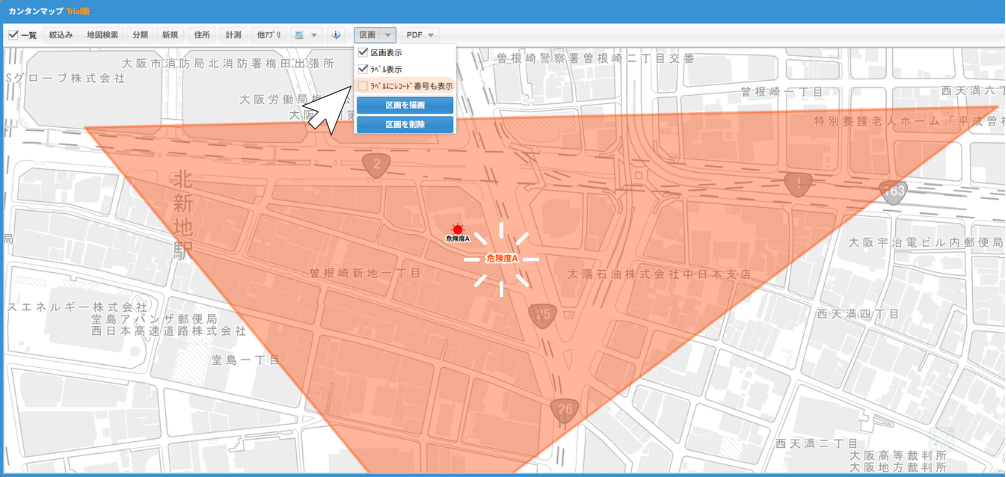
Task: Click 大阪地方裁判所 label
Action: pos(898,467)
